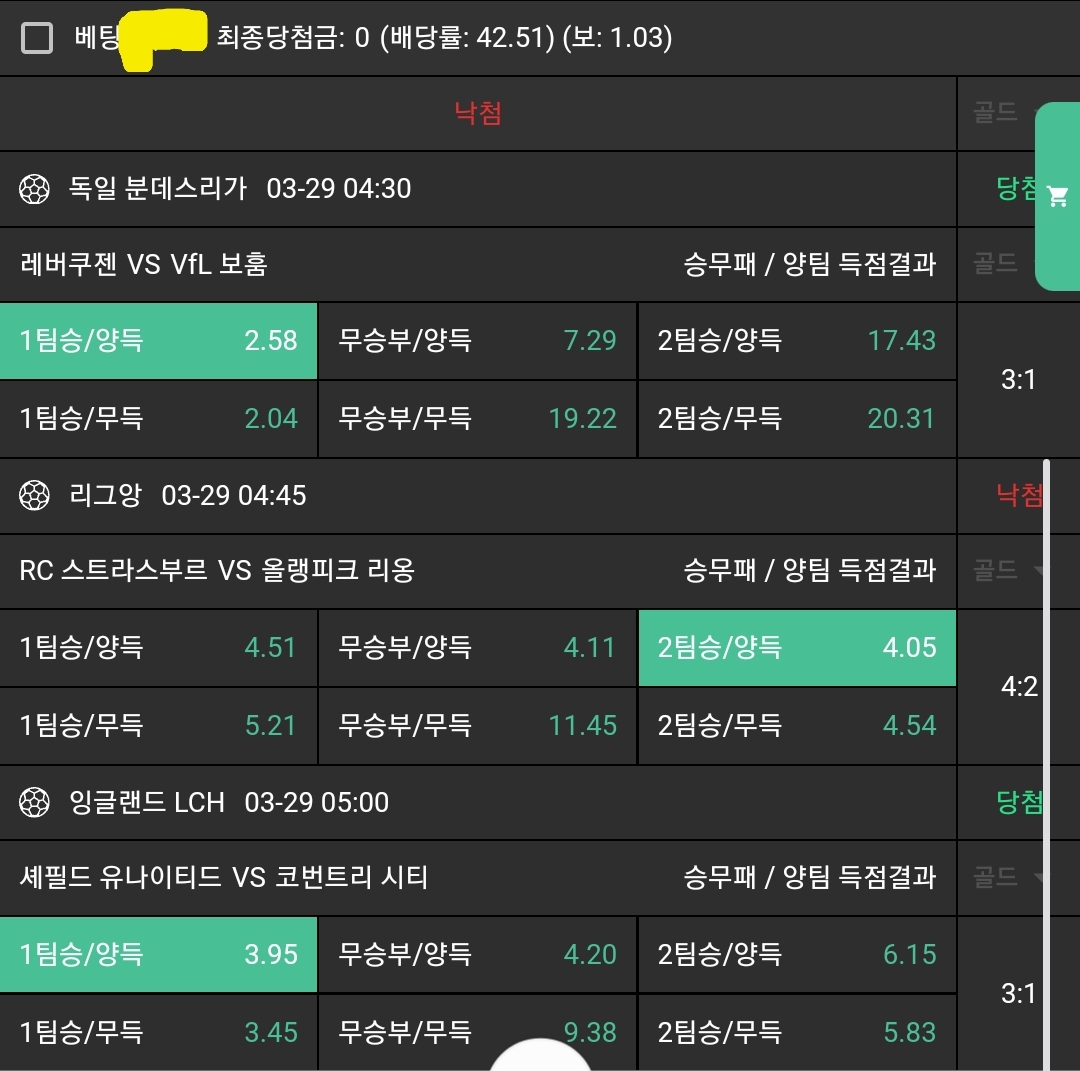Check the 베팅 checkbox in the top row

37,39
